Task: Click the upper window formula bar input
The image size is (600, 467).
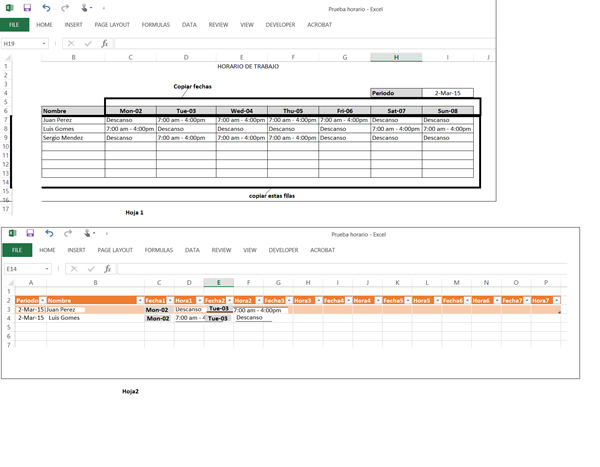Action: pyautogui.click(x=304, y=44)
